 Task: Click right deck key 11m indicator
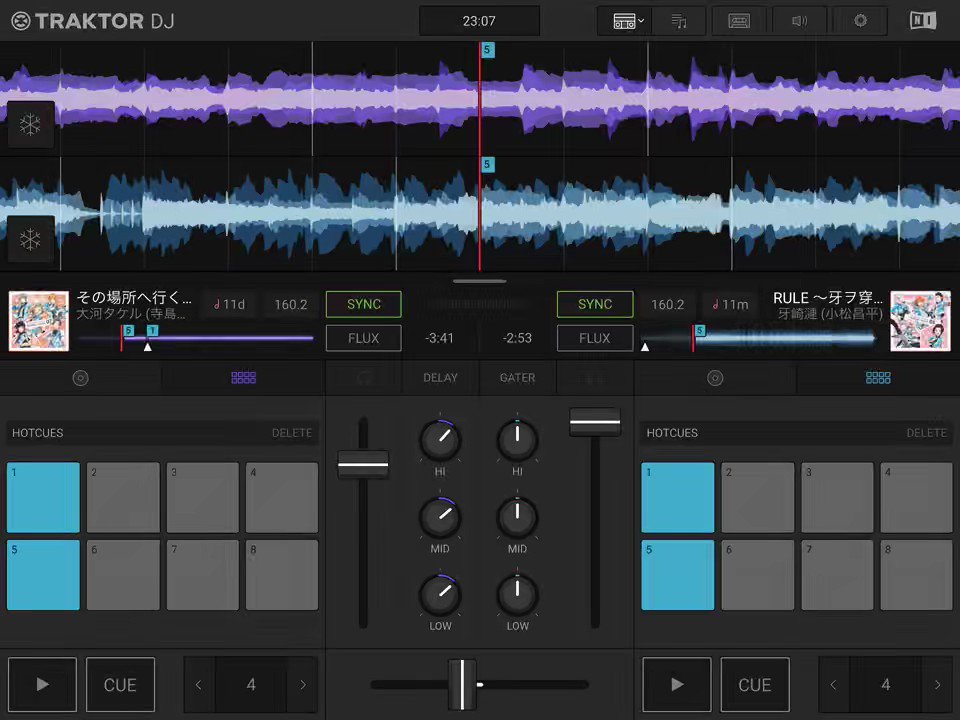point(731,304)
